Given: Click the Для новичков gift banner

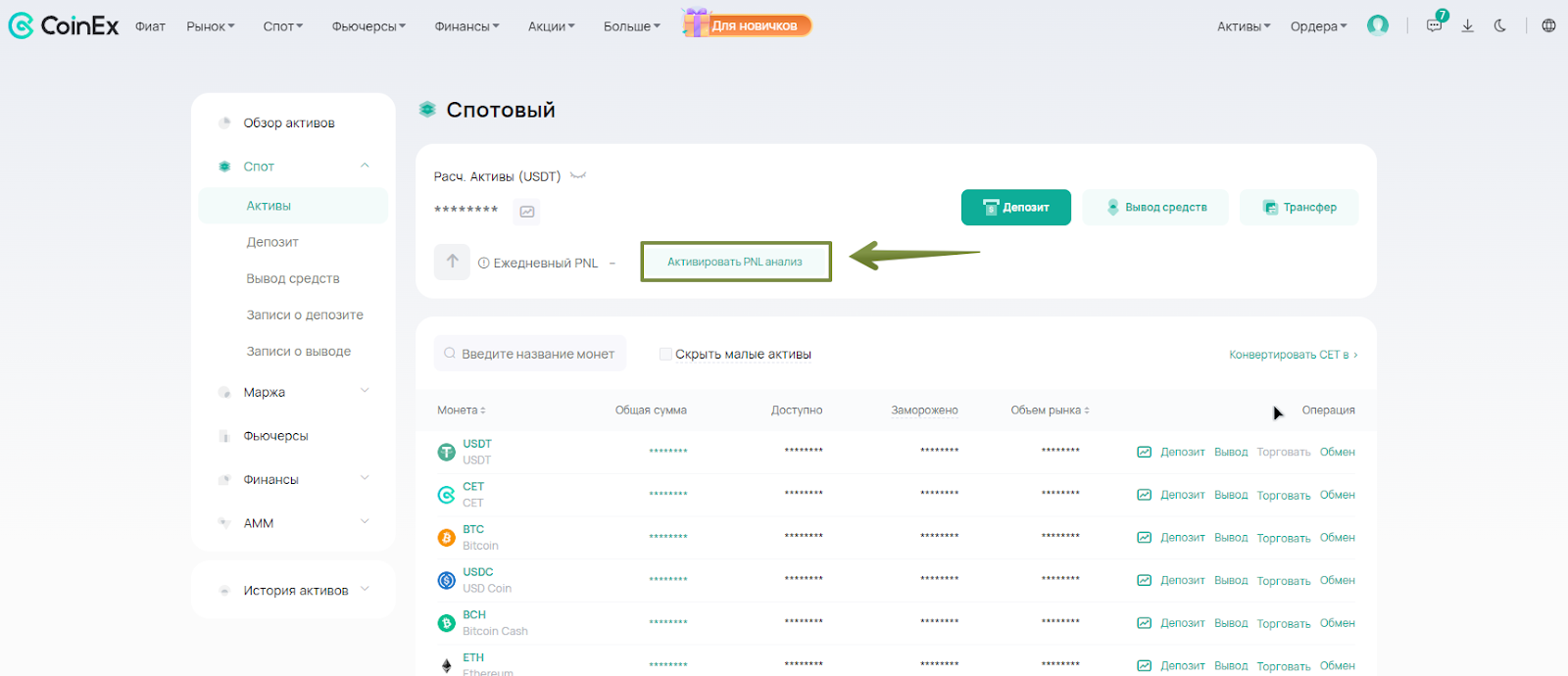Looking at the screenshot, I should (748, 24).
